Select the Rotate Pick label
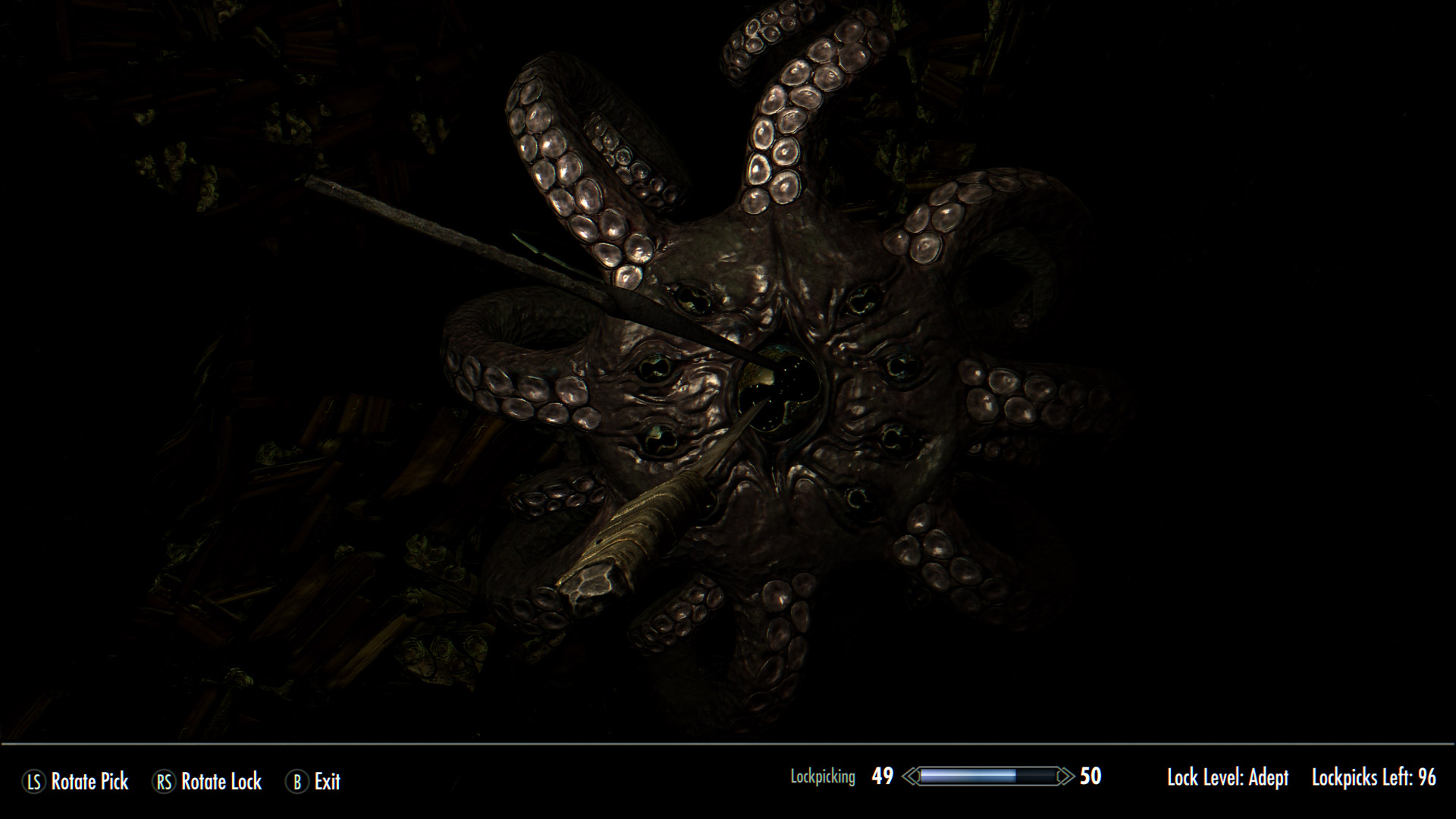The height and width of the screenshot is (819, 1456). click(x=89, y=782)
